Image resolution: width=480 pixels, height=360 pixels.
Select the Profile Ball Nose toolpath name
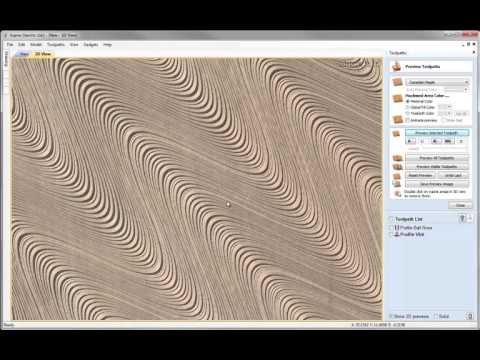pos(416,228)
